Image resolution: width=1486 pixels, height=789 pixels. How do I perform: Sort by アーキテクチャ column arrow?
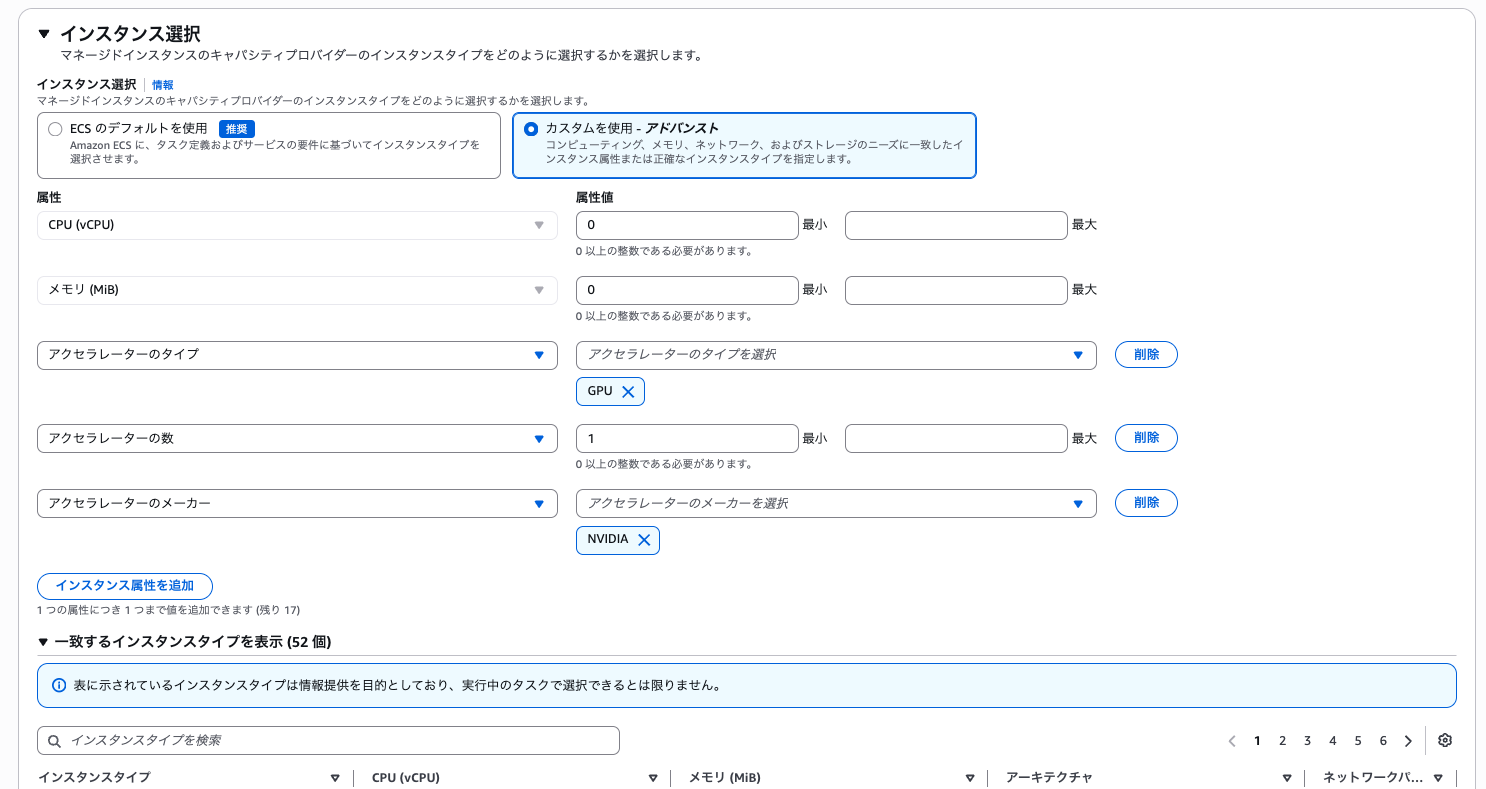coord(1287,778)
